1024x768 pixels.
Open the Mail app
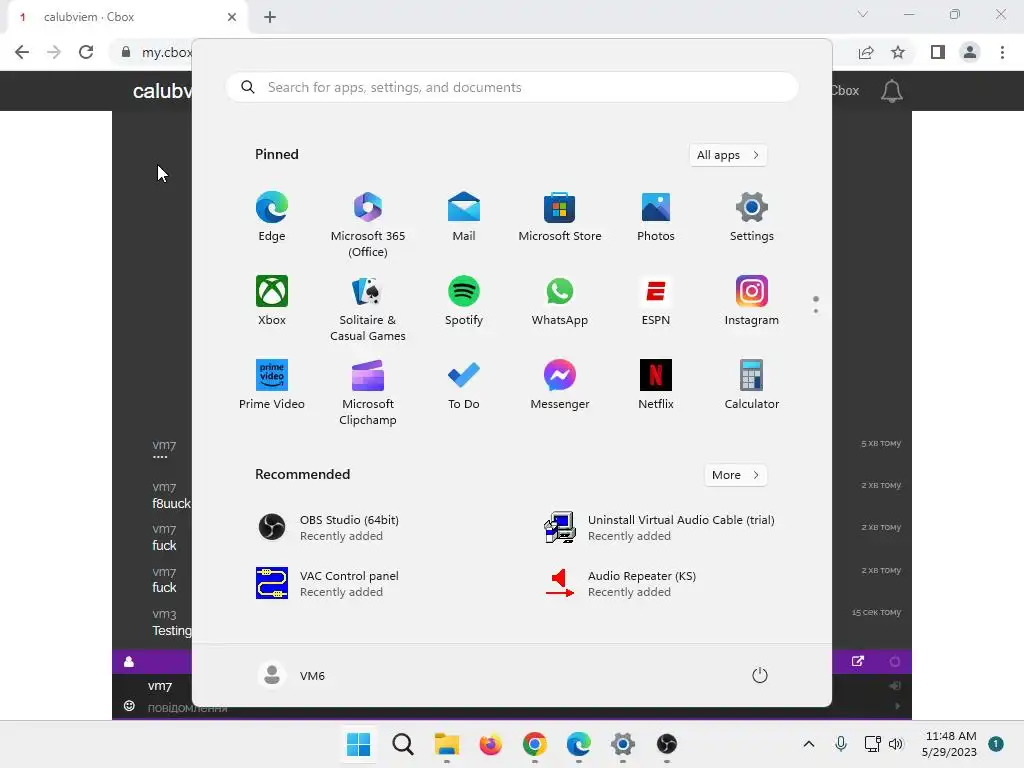pos(464,217)
